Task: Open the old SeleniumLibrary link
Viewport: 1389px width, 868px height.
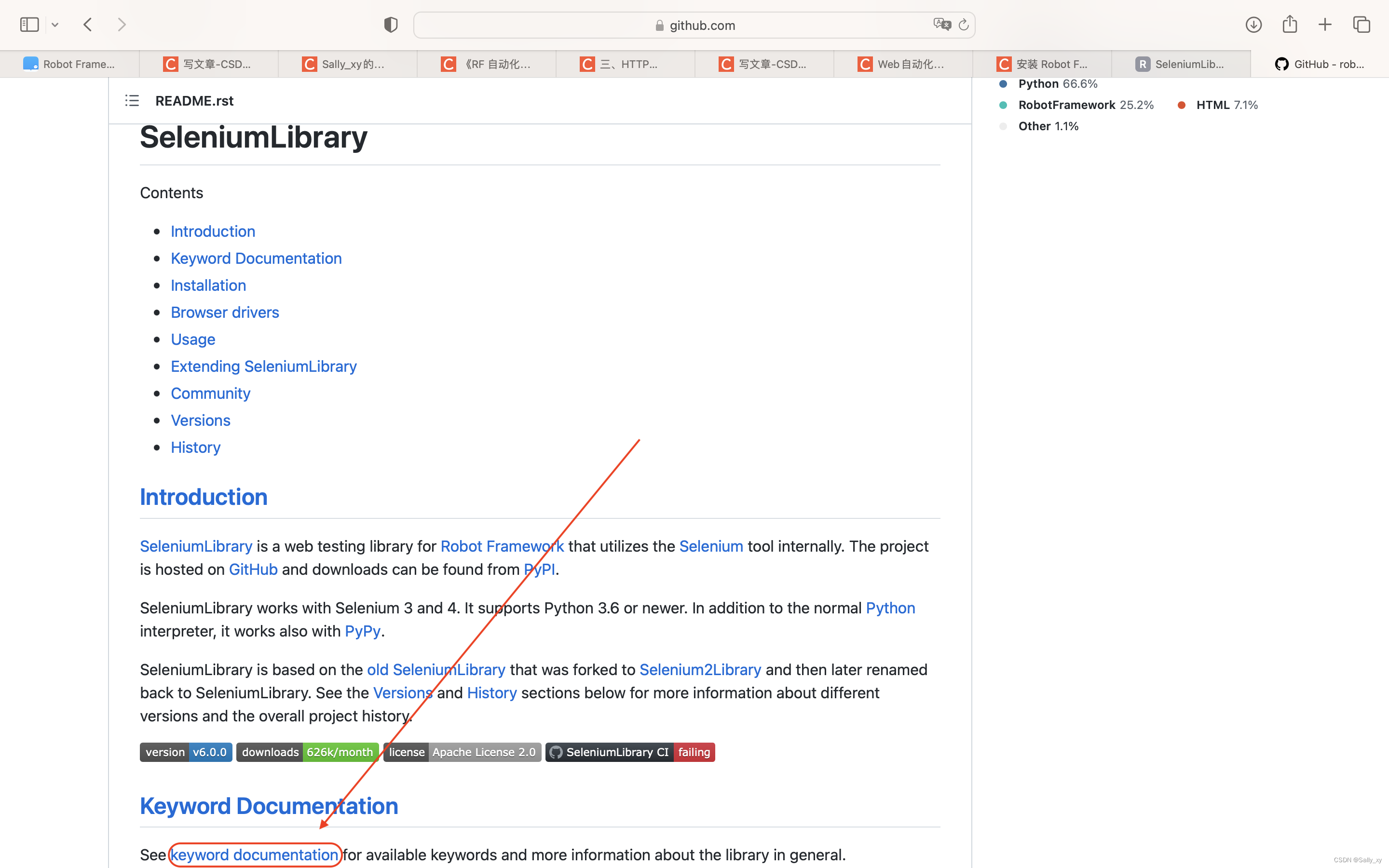Action: [x=436, y=669]
